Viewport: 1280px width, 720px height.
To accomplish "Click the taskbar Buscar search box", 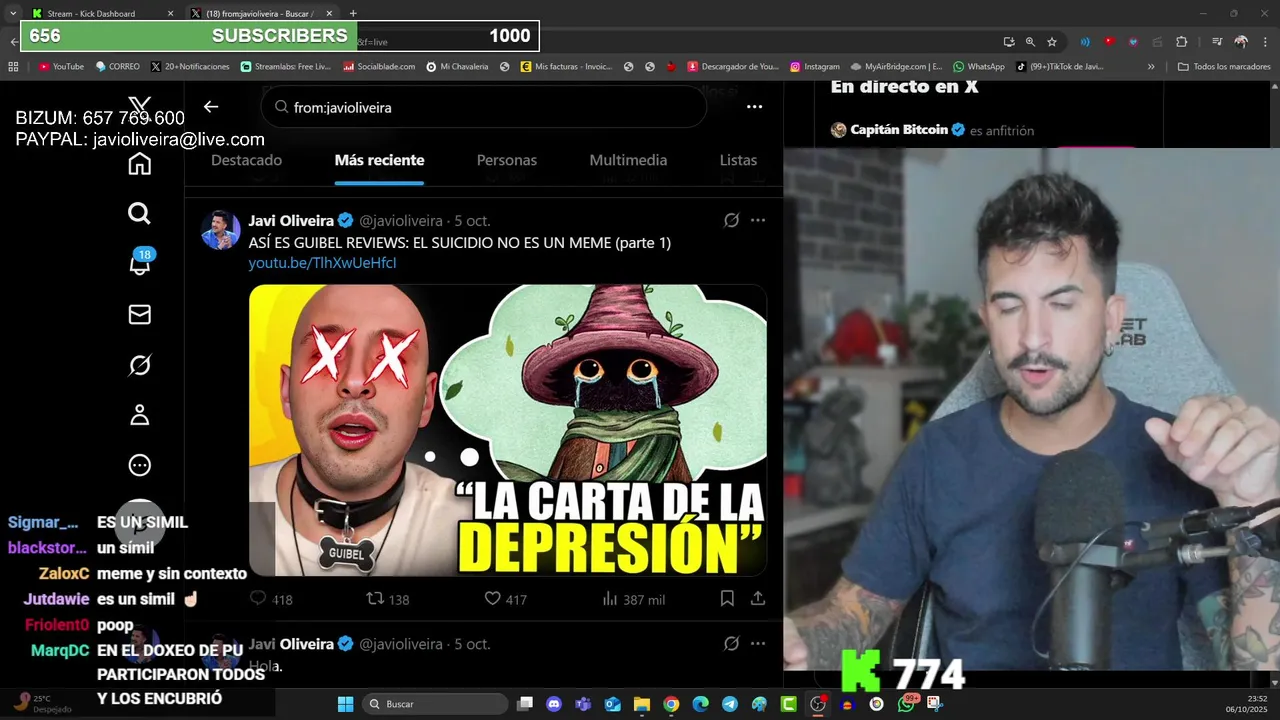I will pos(434,704).
